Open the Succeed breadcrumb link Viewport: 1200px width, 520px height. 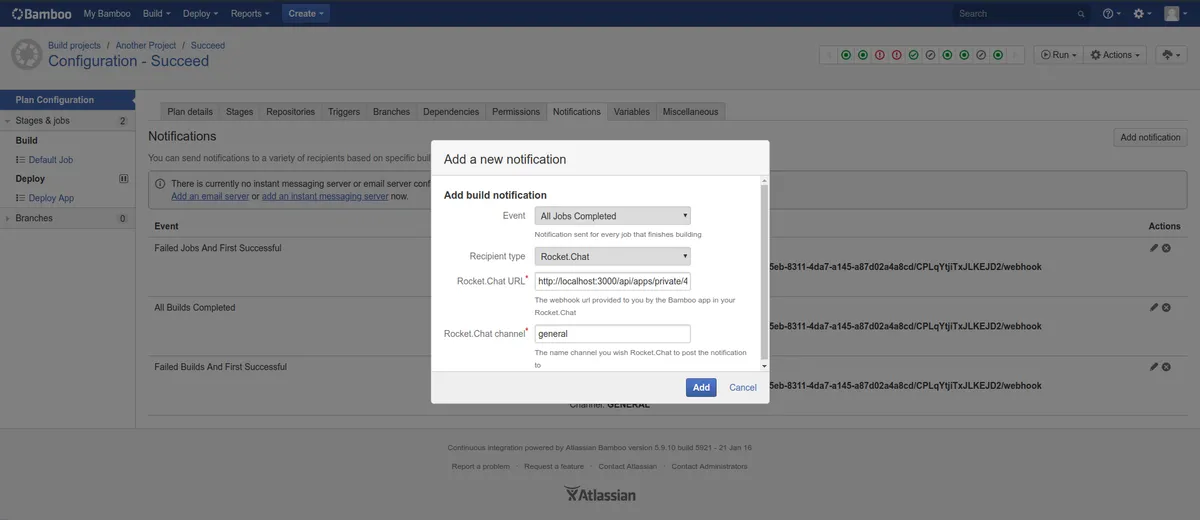point(208,45)
